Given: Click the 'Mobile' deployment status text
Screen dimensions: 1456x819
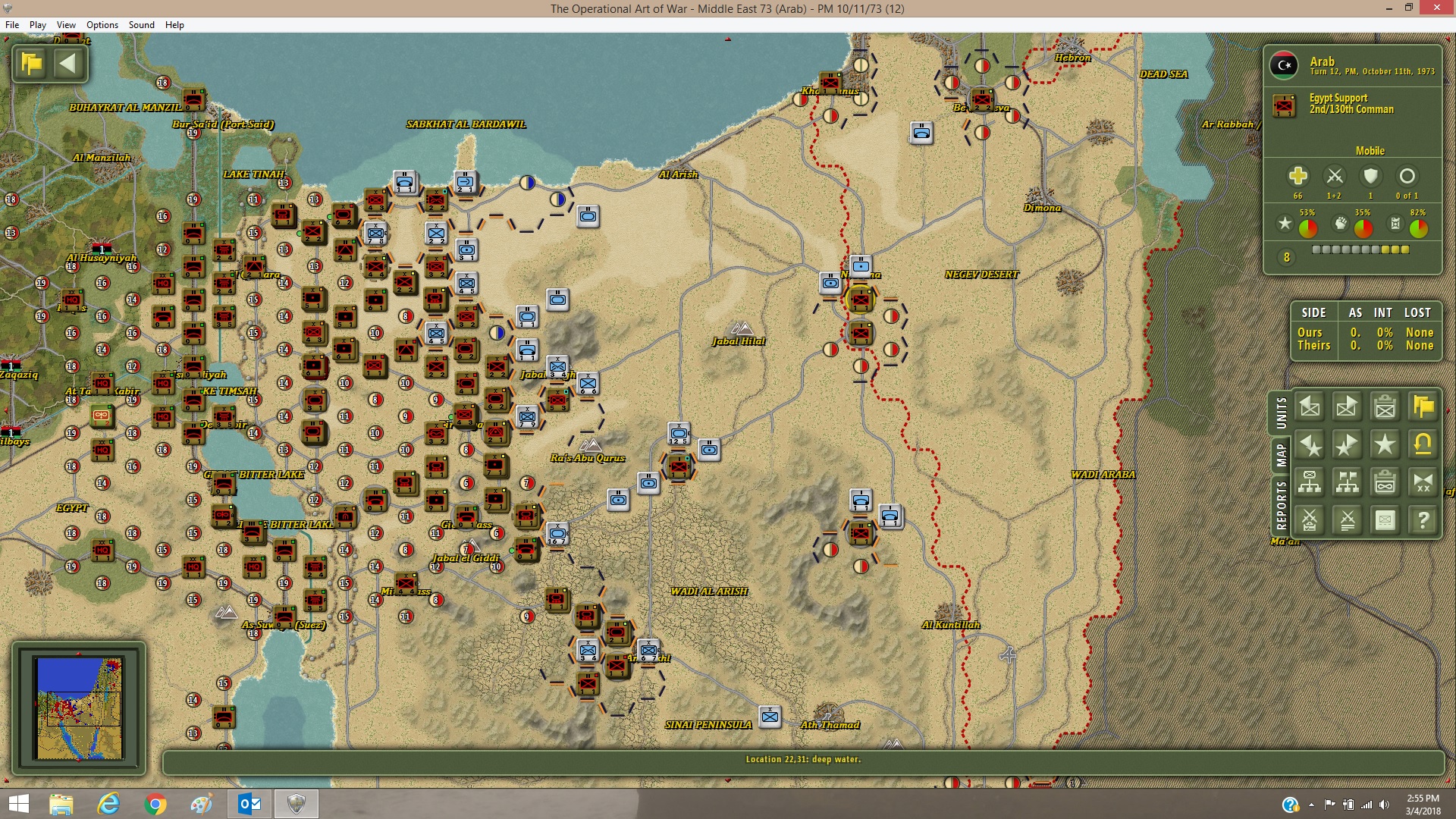Looking at the screenshot, I should tap(1370, 151).
